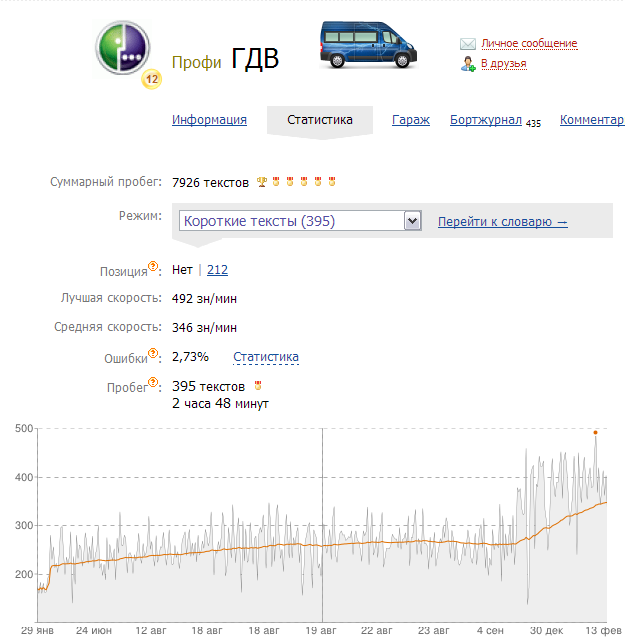Click the medal next to 395 текстов

pyautogui.click(x=258, y=385)
